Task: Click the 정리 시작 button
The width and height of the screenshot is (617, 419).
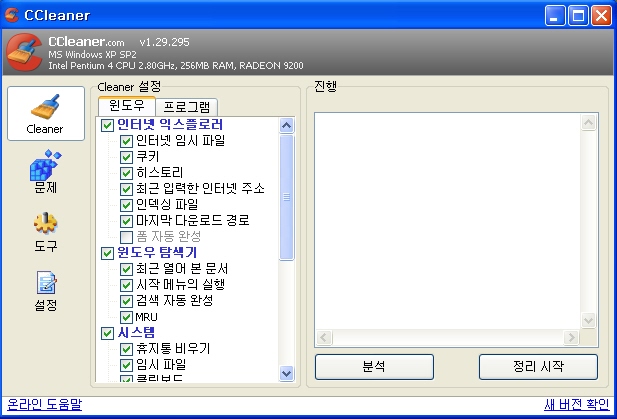Action: coord(538,367)
